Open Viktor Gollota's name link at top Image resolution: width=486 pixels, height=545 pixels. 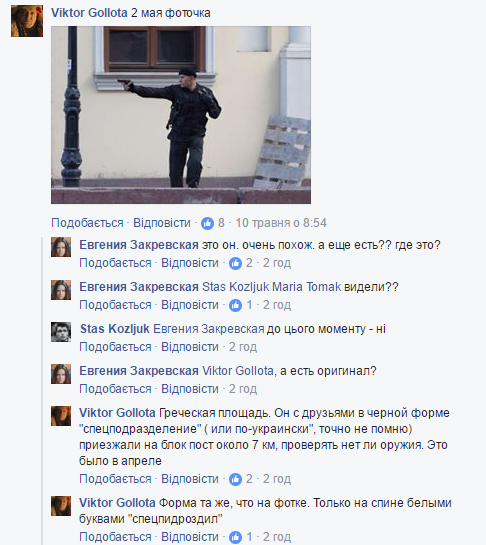click(x=89, y=13)
